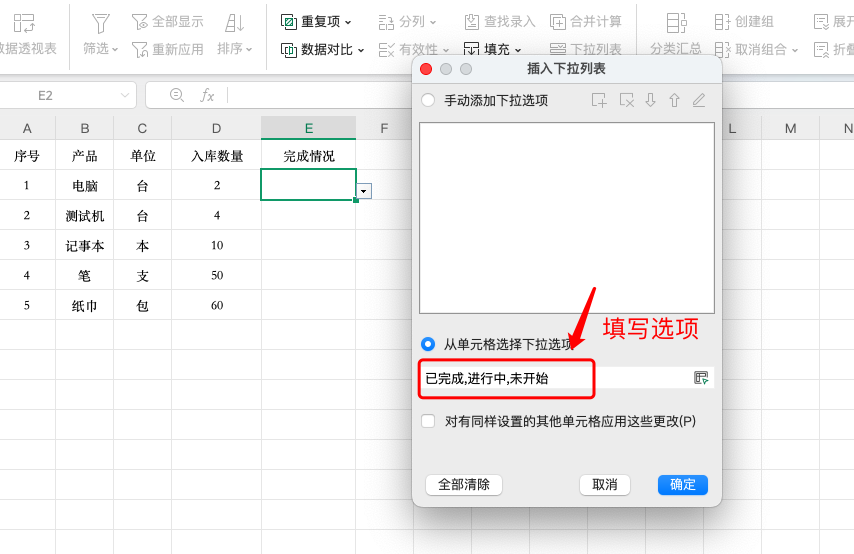The width and height of the screenshot is (854, 554).
Task: Click the Filter funnel icon
Action: point(100,23)
